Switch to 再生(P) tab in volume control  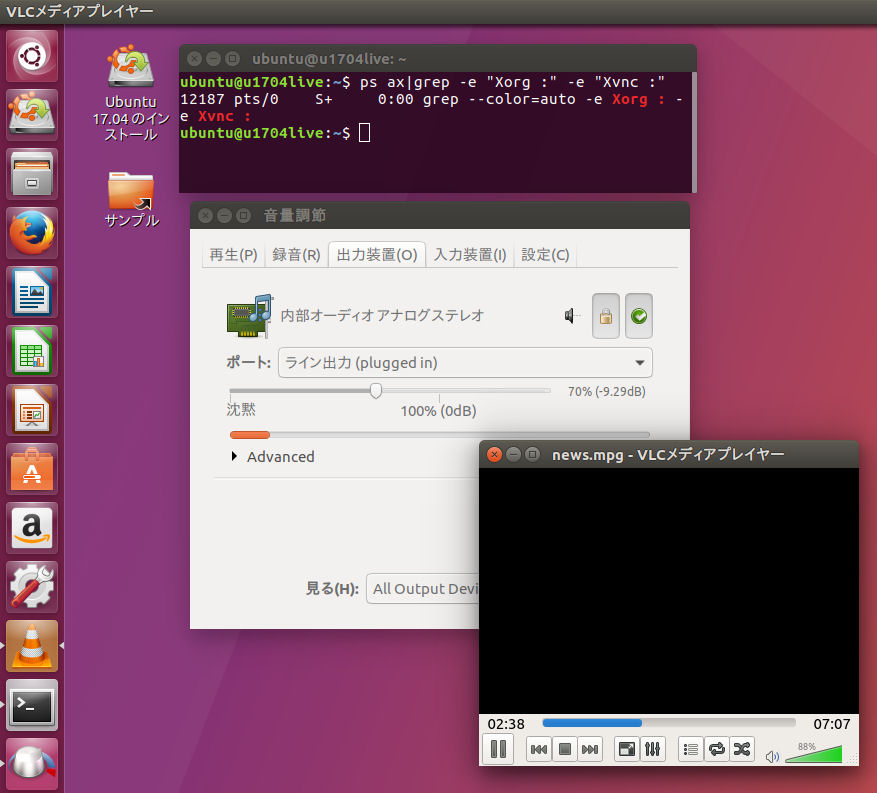[233, 255]
